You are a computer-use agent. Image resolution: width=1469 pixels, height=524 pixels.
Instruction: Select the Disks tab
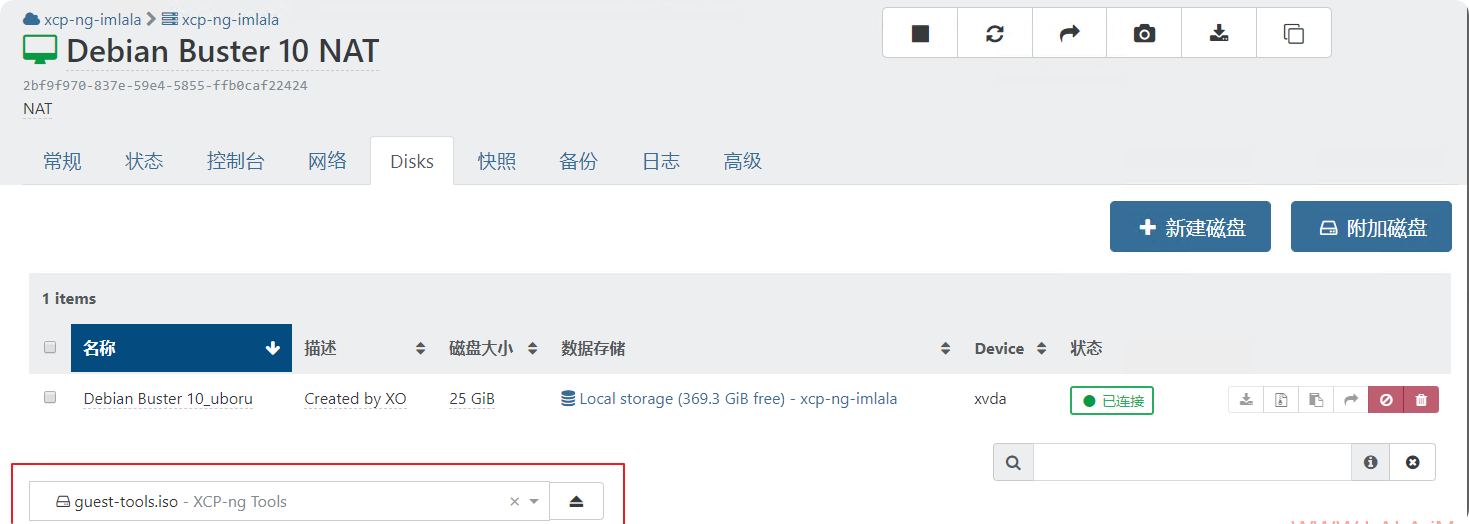[412, 161]
